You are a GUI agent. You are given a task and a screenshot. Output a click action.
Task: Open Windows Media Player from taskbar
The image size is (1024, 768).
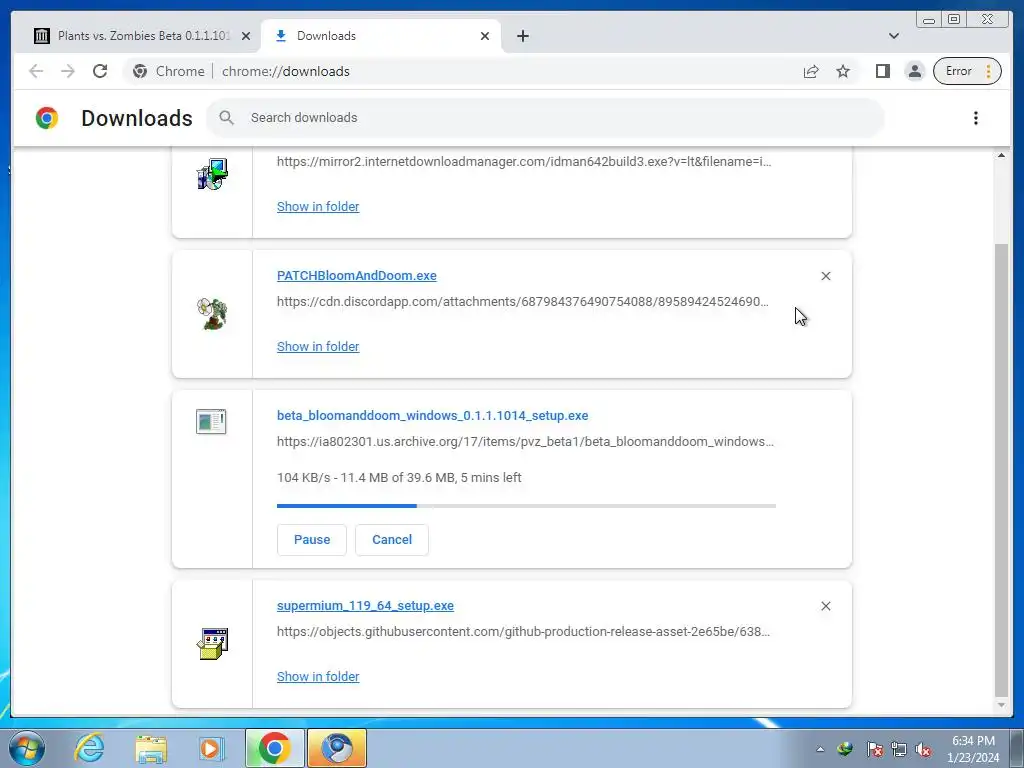[212, 748]
